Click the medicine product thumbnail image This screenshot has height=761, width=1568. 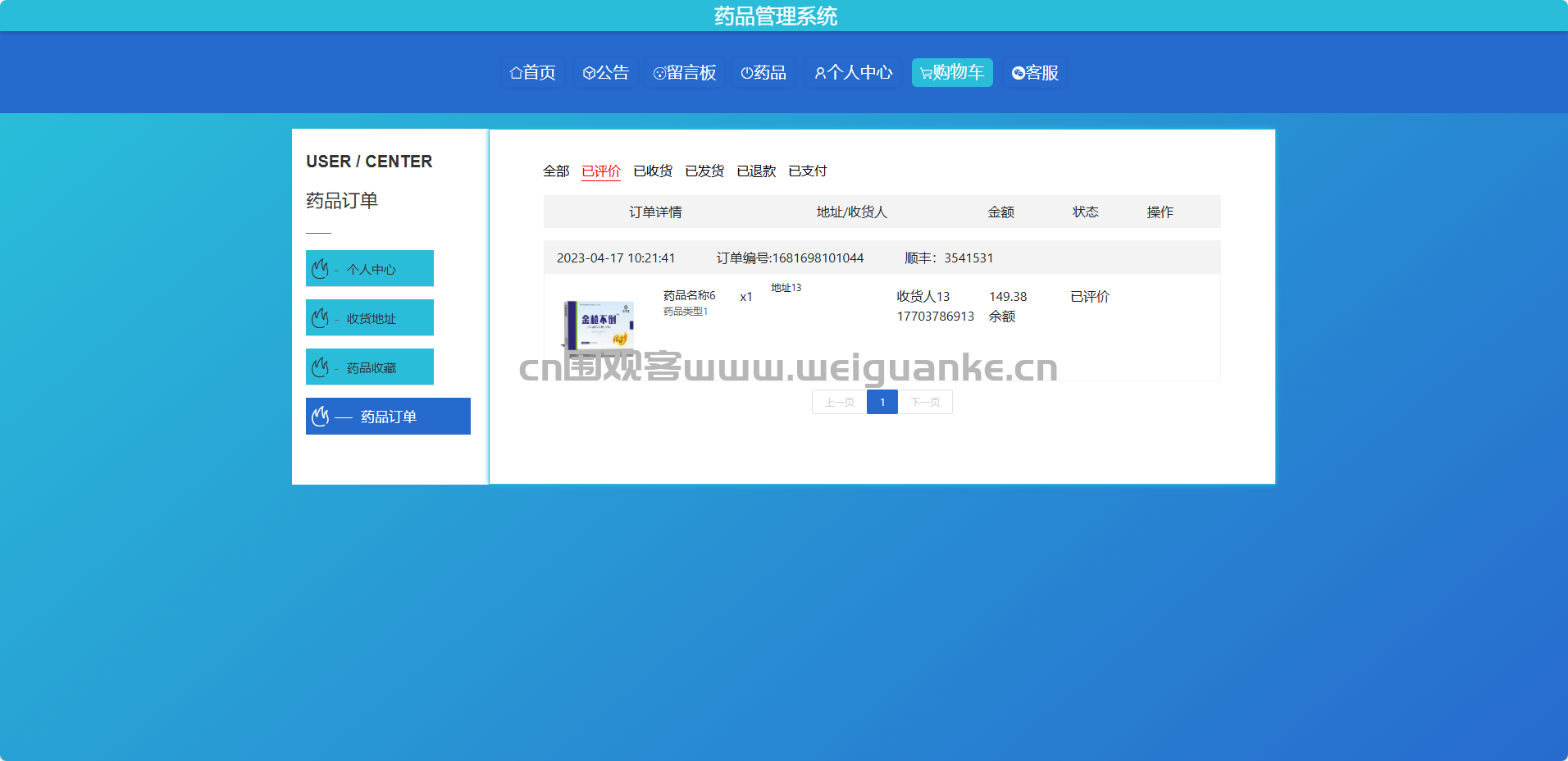(x=598, y=328)
